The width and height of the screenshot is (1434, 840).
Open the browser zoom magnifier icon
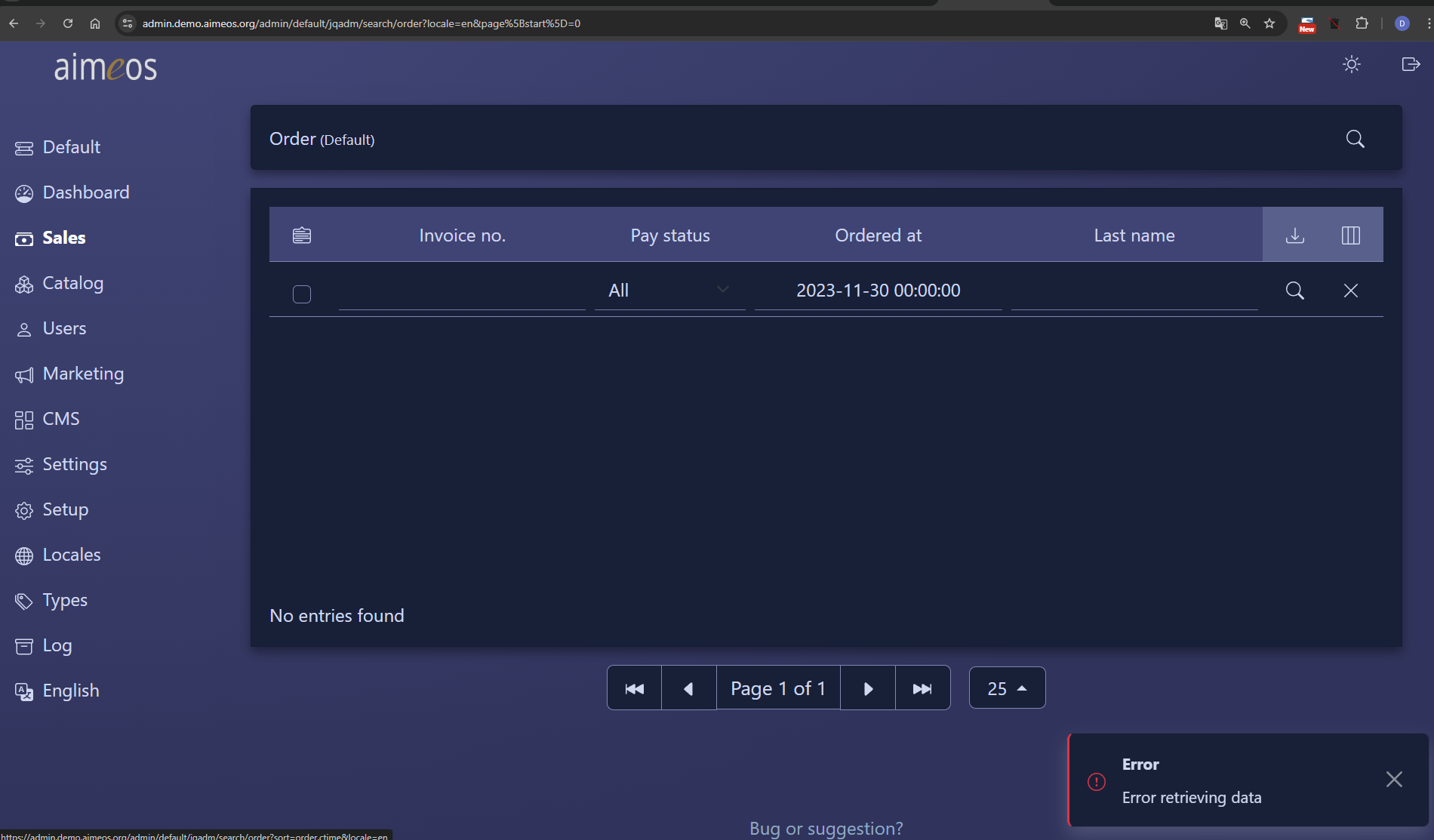tap(1245, 23)
